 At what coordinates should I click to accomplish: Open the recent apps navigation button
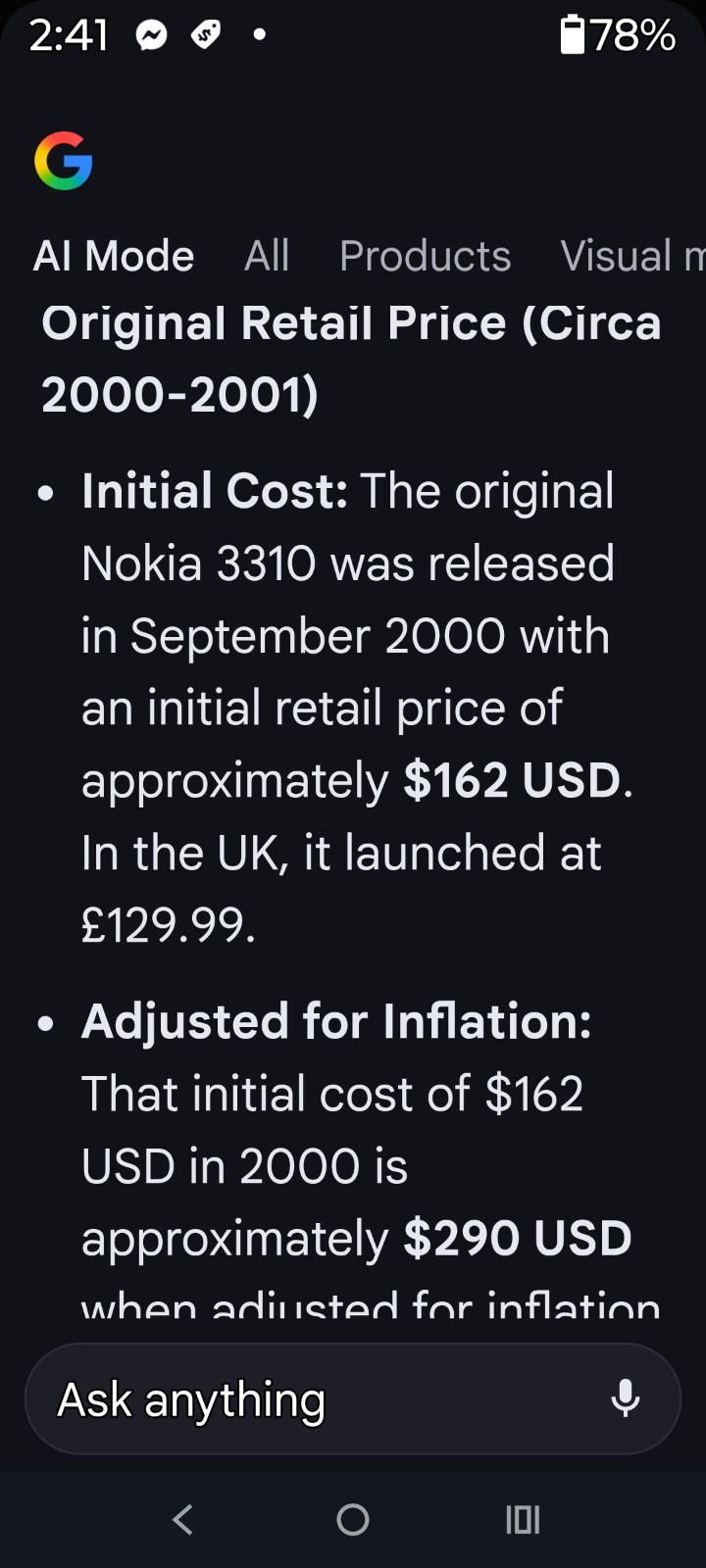point(523,1520)
